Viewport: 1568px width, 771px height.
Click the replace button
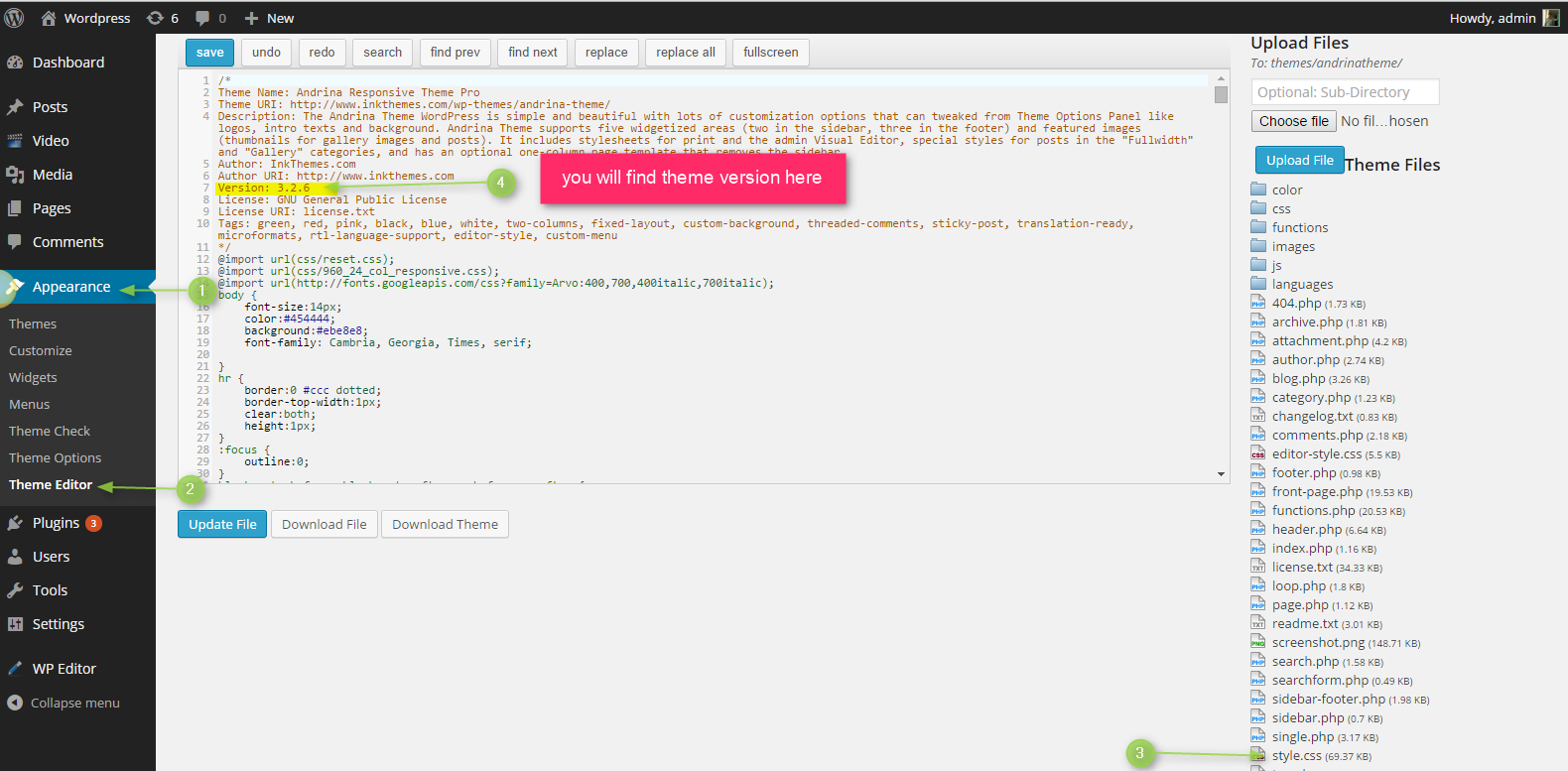pyautogui.click(x=606, y=53)
